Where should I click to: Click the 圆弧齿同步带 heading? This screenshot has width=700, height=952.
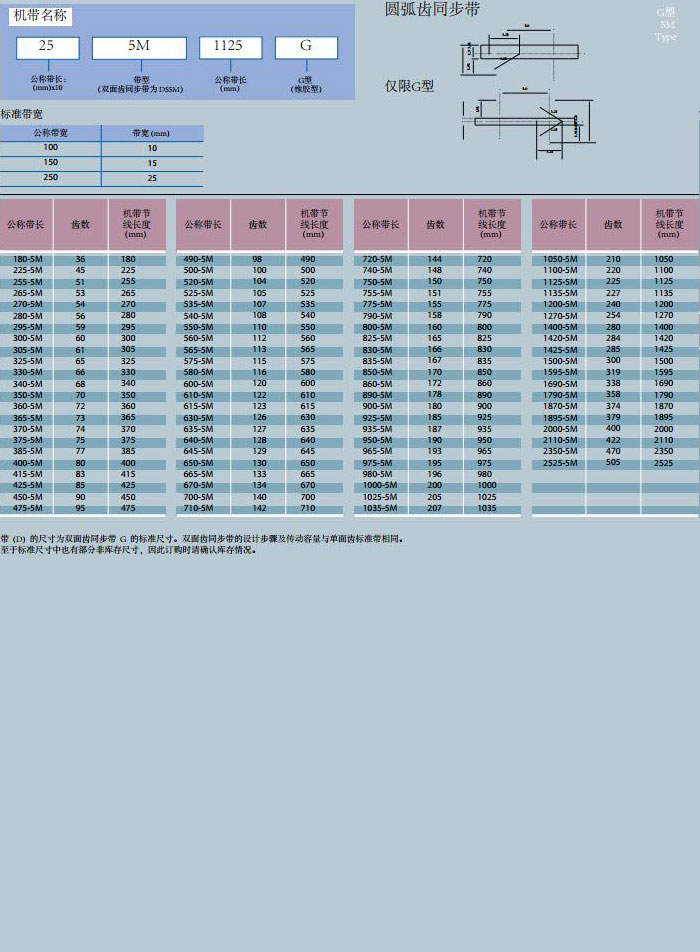[432, 10]
